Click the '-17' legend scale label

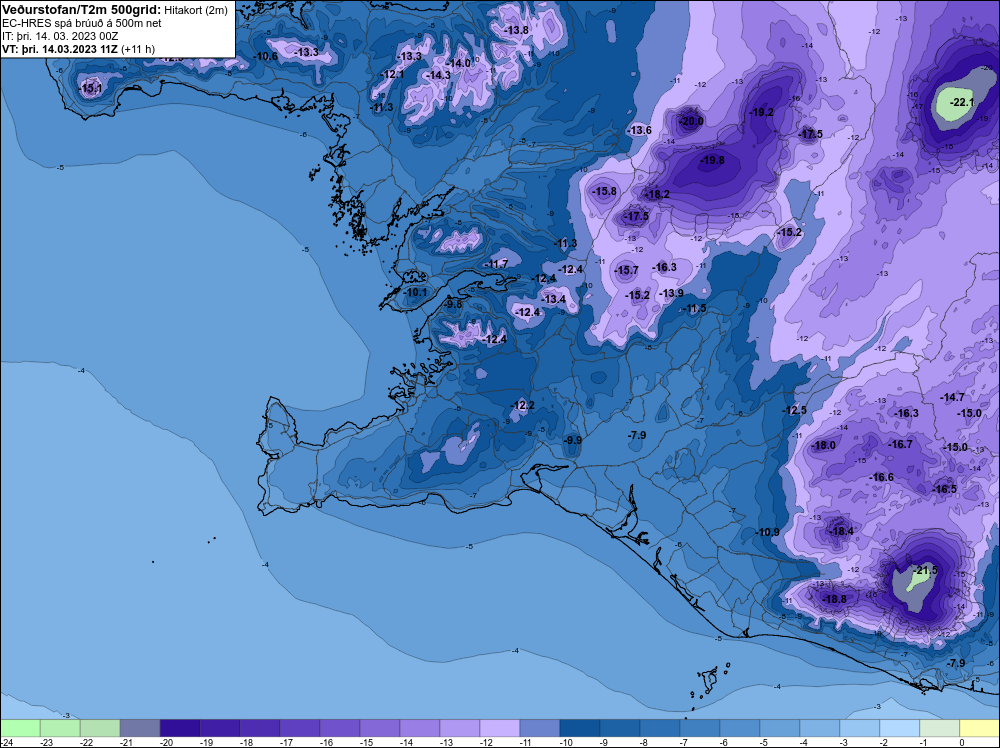click(286, 742)
